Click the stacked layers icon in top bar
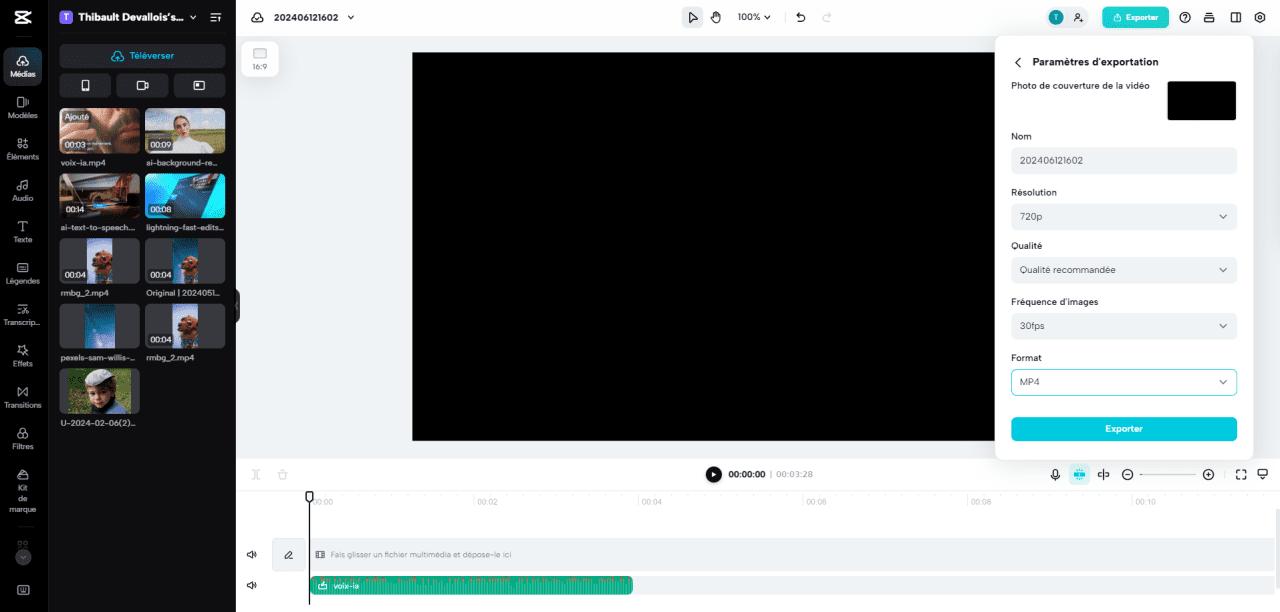 pos(1209,17)
